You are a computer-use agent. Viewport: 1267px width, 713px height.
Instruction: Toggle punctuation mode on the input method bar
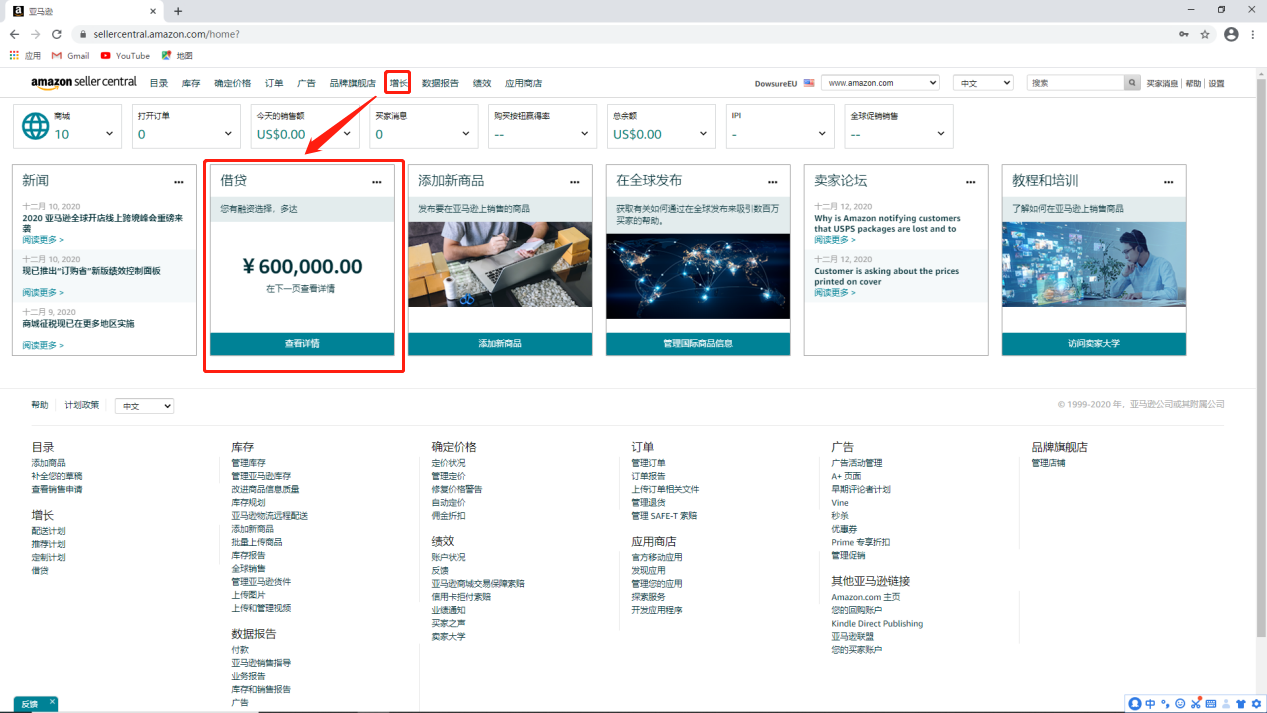pyautogui.click(x=1165, y=703)
